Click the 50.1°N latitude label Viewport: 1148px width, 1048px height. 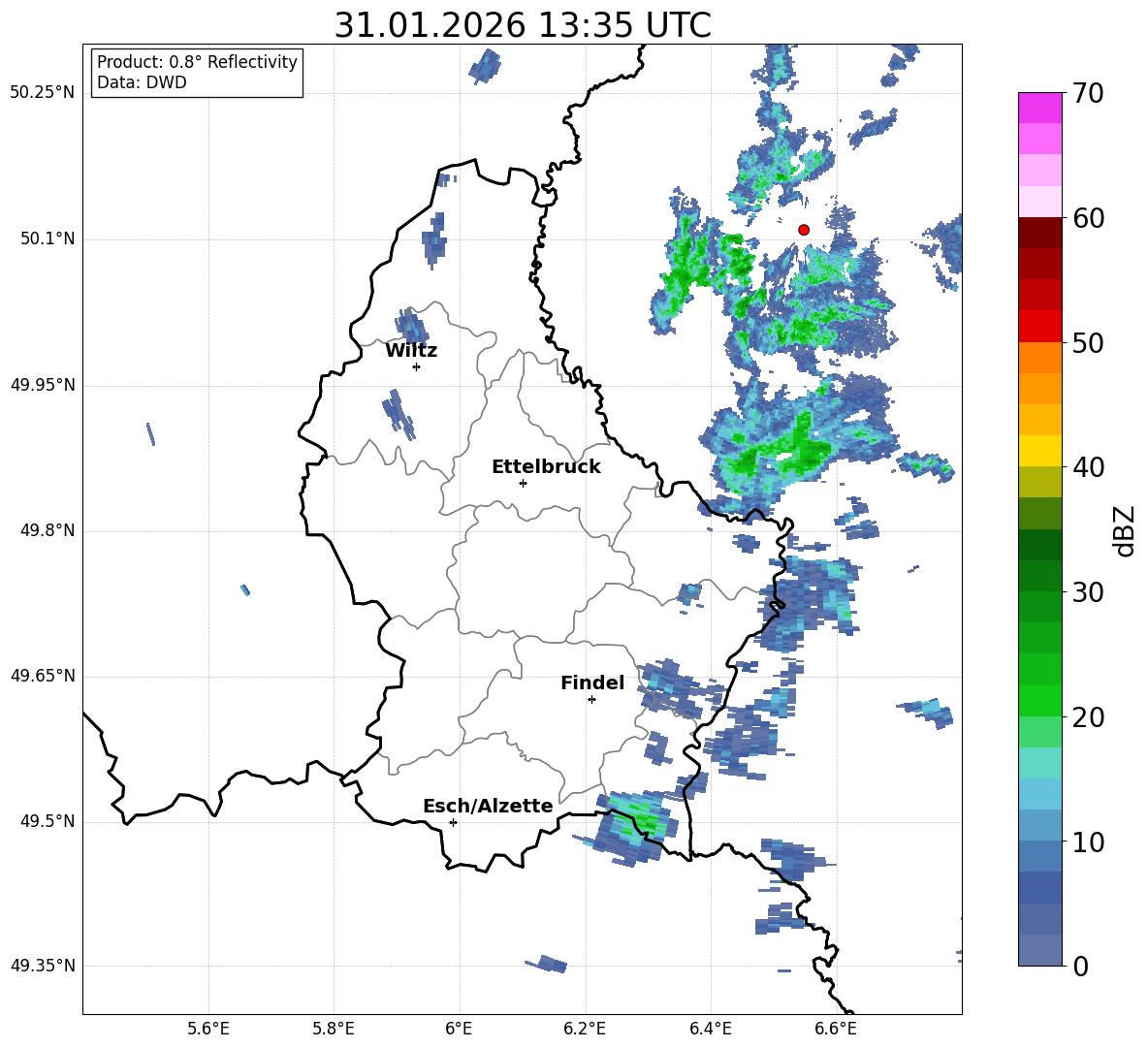pyautogui.click(x=47, y=239)
